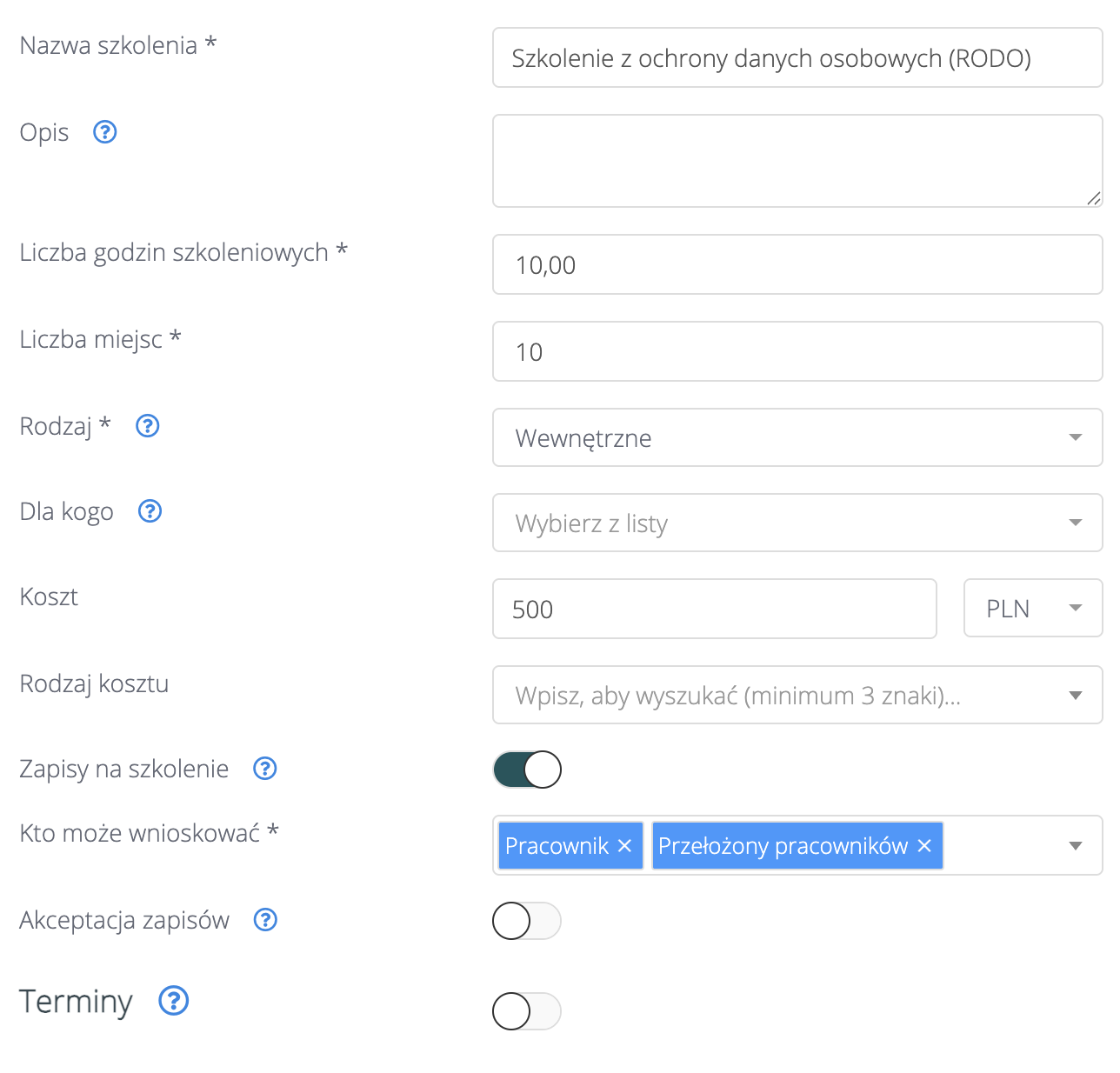
Task: Expand the Kto może wnioskować dropdown arrow
Action: coord(1076,846)
